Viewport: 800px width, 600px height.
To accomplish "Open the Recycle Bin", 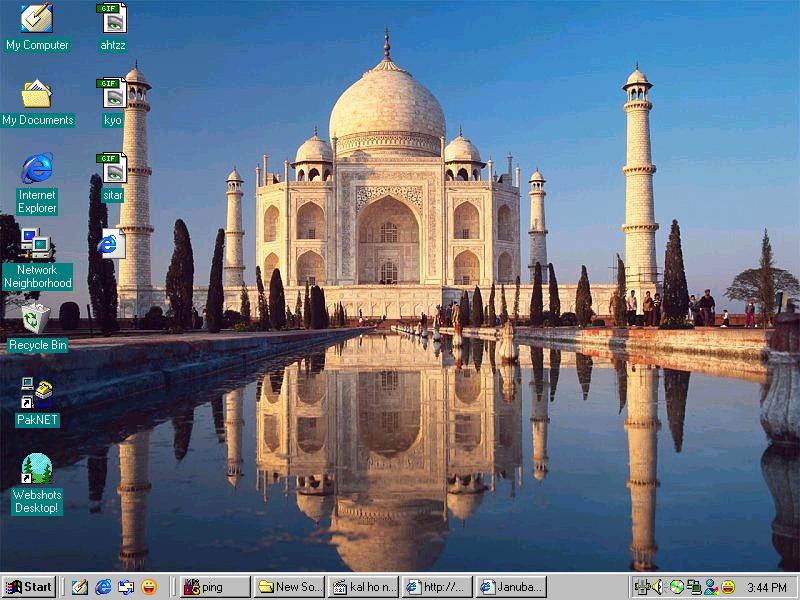I will coord(37,327).
